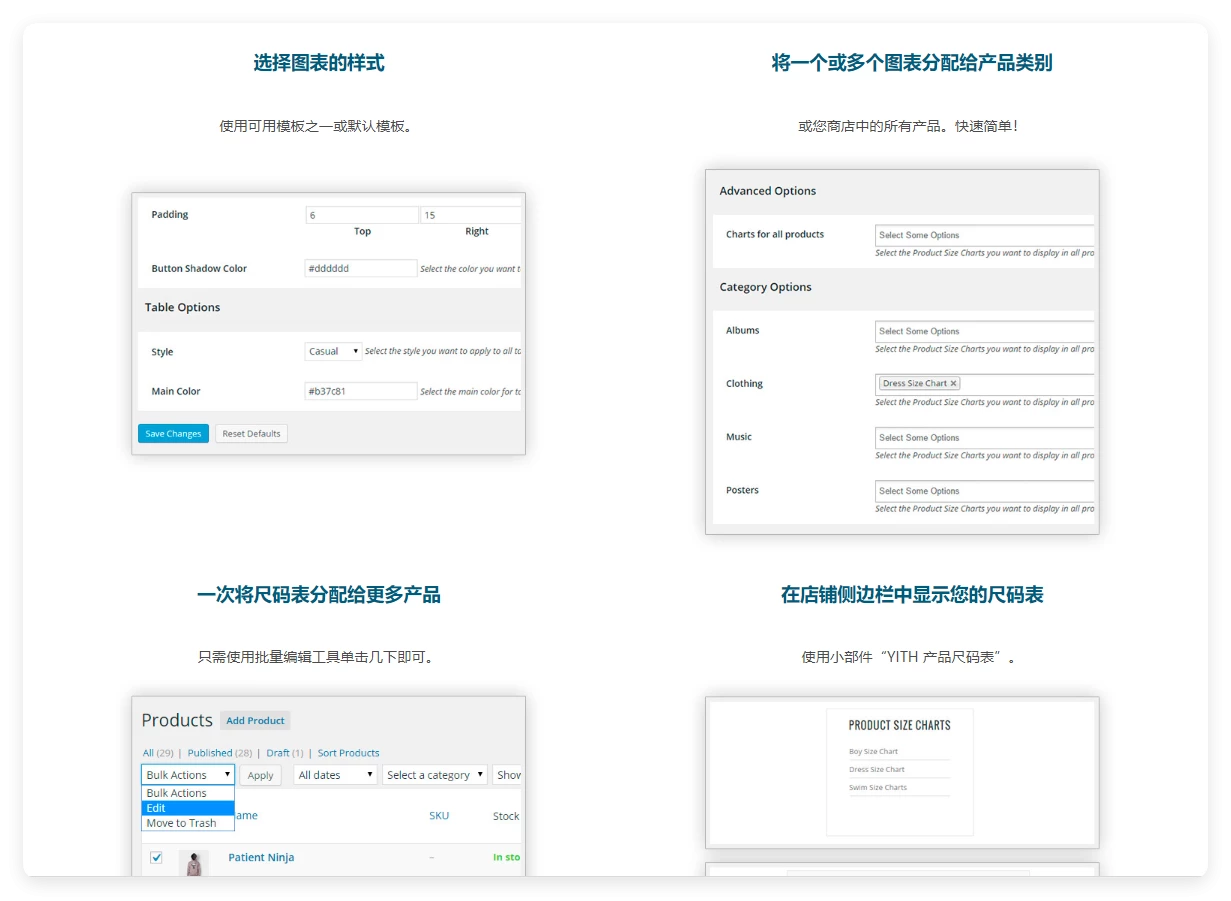The width and height of the screenshot is (1231, 901).
Task: Open the Style dropdown set to Casual
Action: (332, 351)
